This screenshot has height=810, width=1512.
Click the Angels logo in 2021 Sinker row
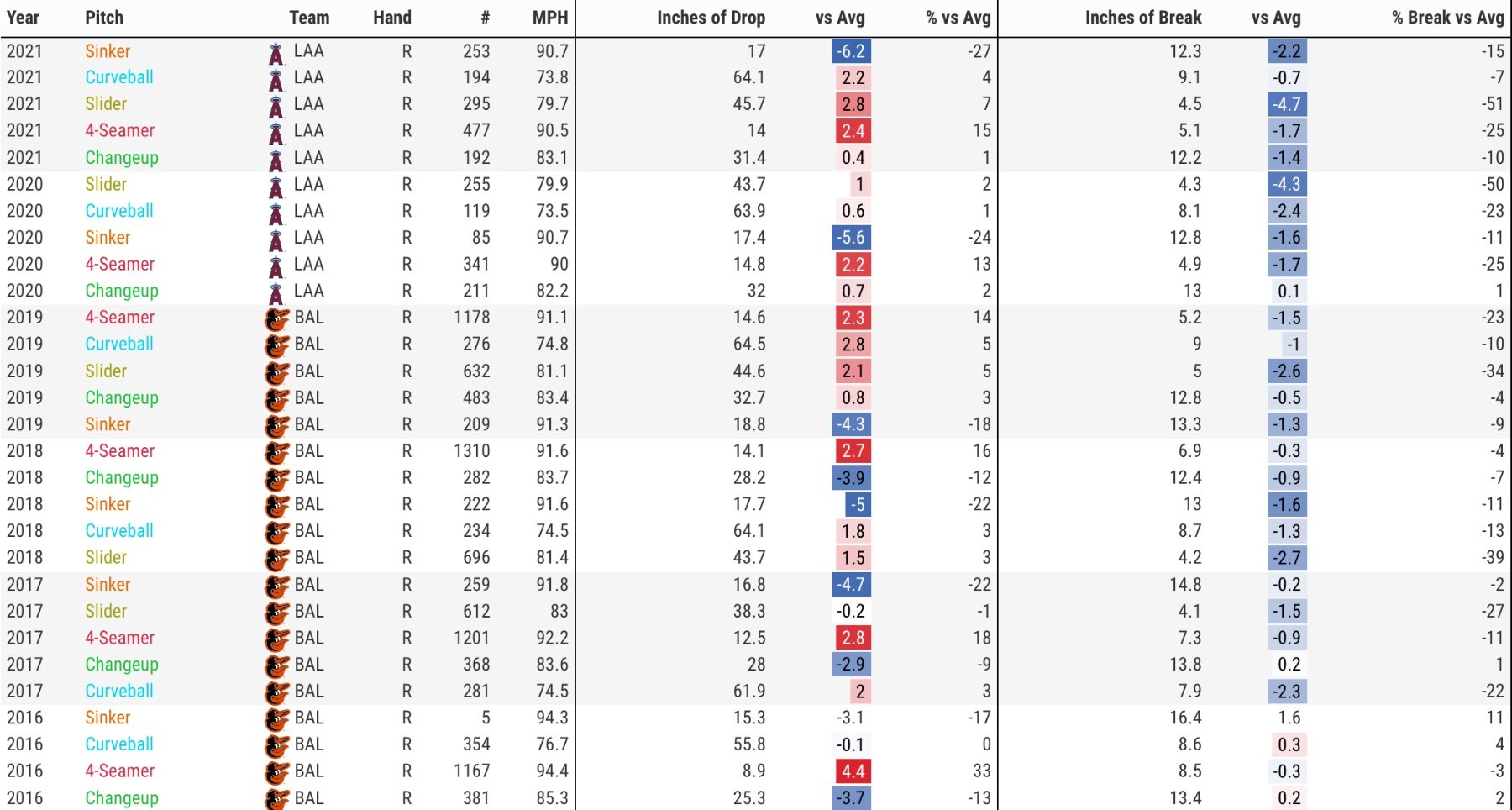276,52
